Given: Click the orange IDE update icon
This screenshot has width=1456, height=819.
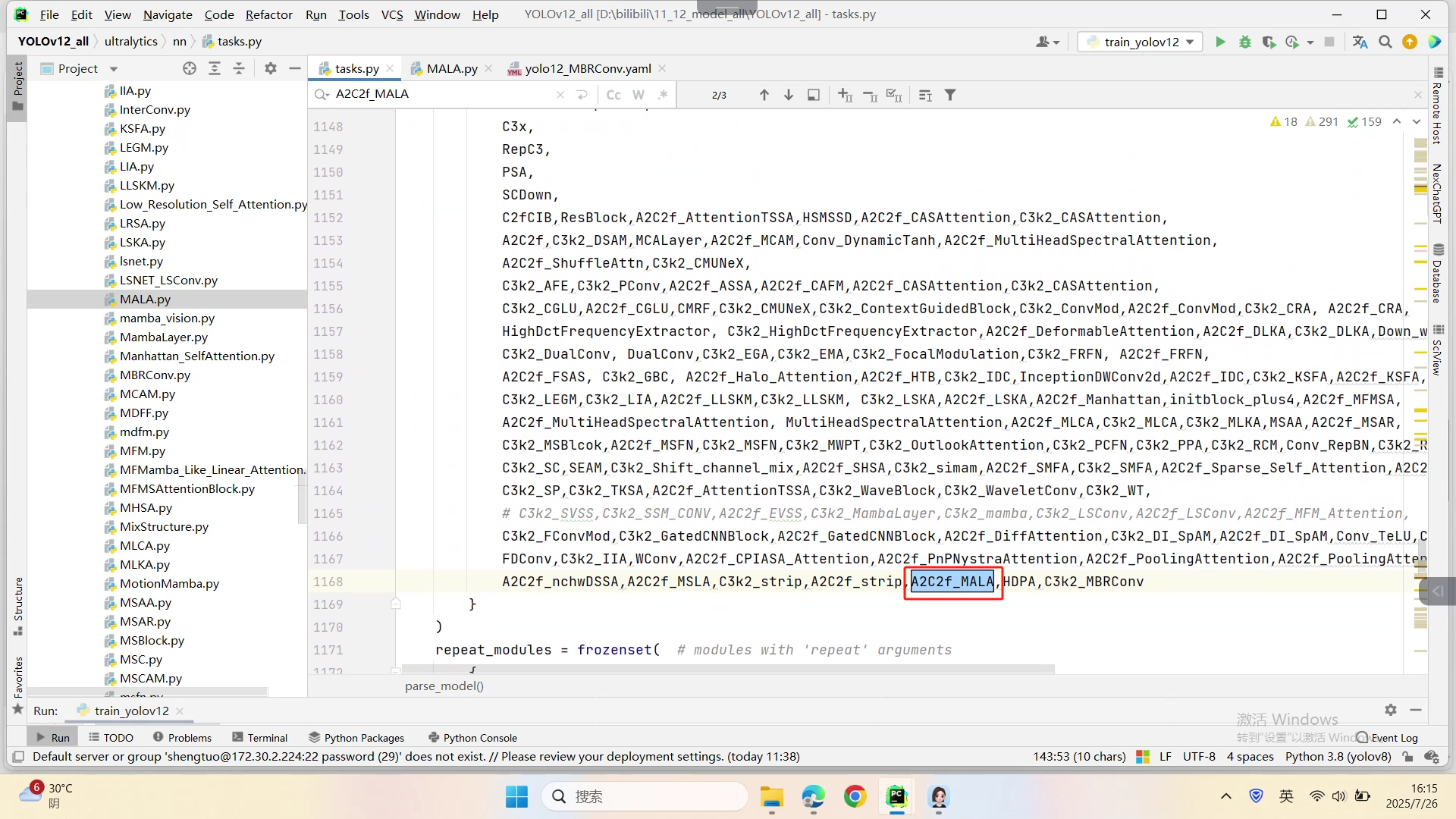Looking at the screenshot, I should tap(1410, 42).
